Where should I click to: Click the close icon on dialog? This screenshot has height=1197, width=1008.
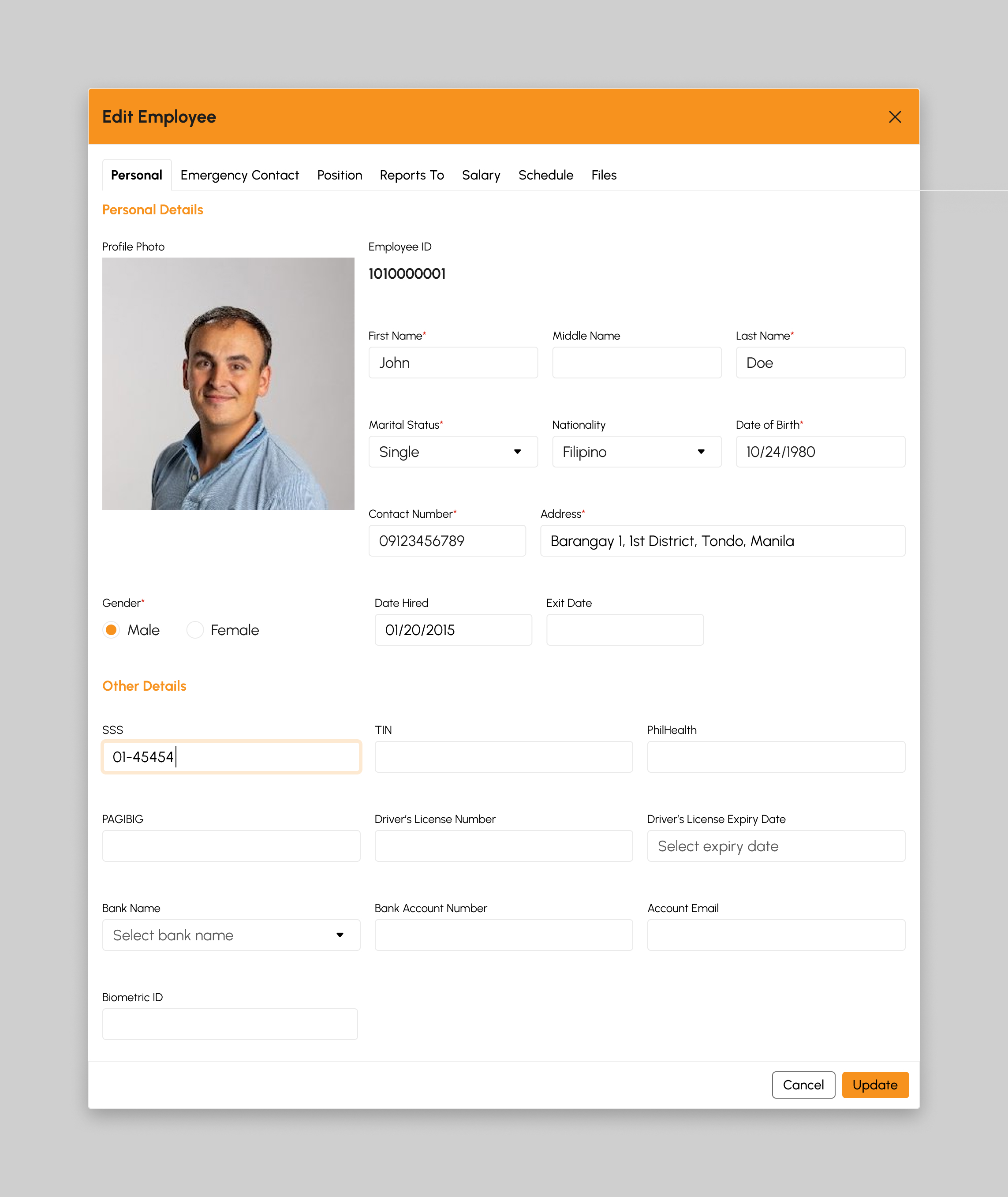(x=895, y=116)
